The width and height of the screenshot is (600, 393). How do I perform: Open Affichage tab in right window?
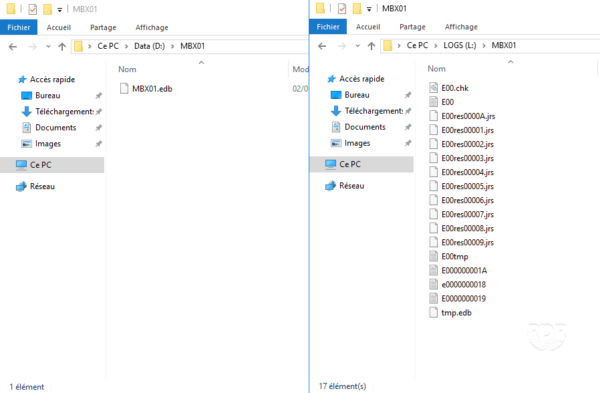(461, 27)
